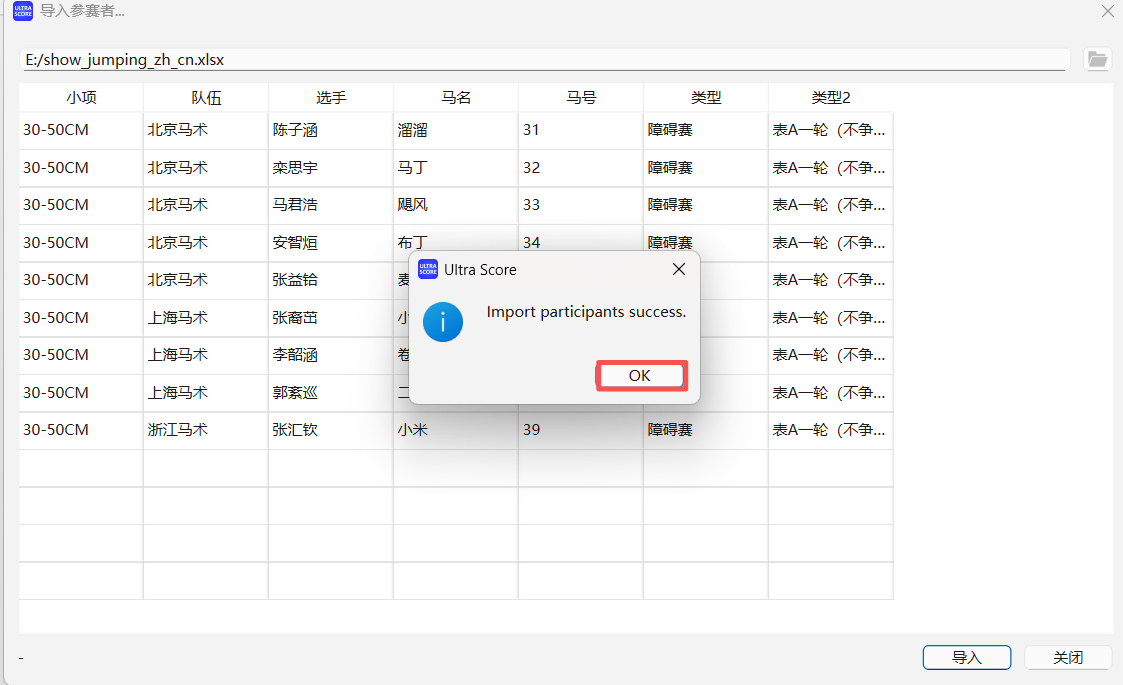Image resolution: width=1123 pixels, height=685 pixels.
Task: Click the 马号 column header
Action: [x=580, y=97]
